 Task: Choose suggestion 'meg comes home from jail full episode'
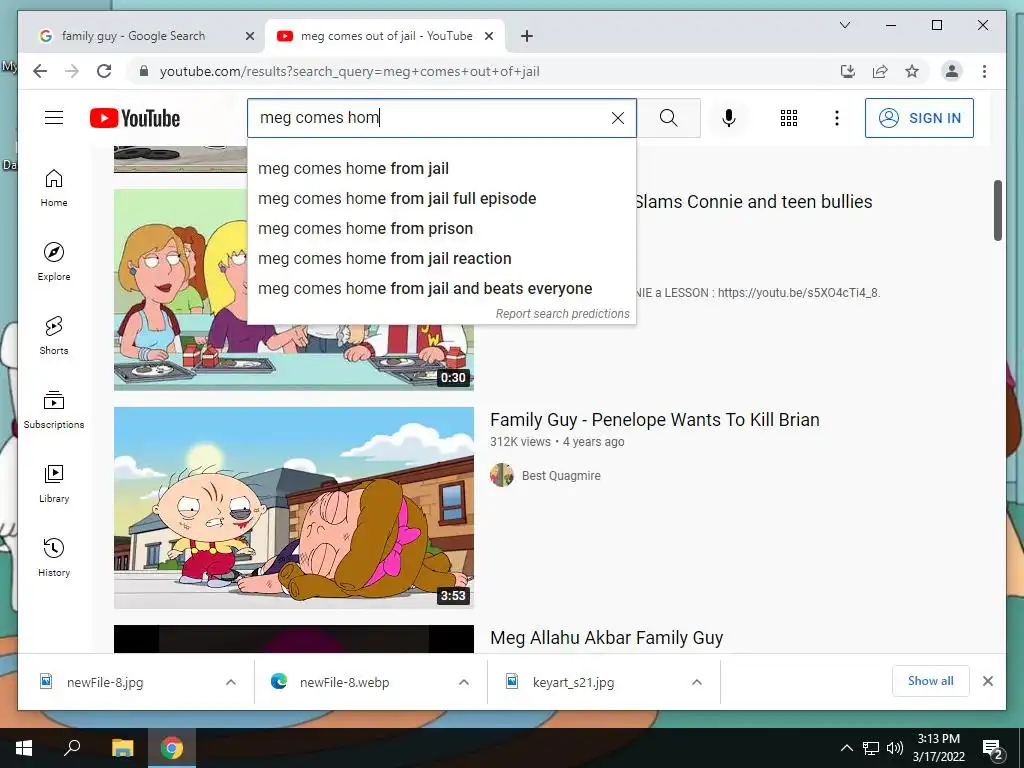(x=441, y=199)
